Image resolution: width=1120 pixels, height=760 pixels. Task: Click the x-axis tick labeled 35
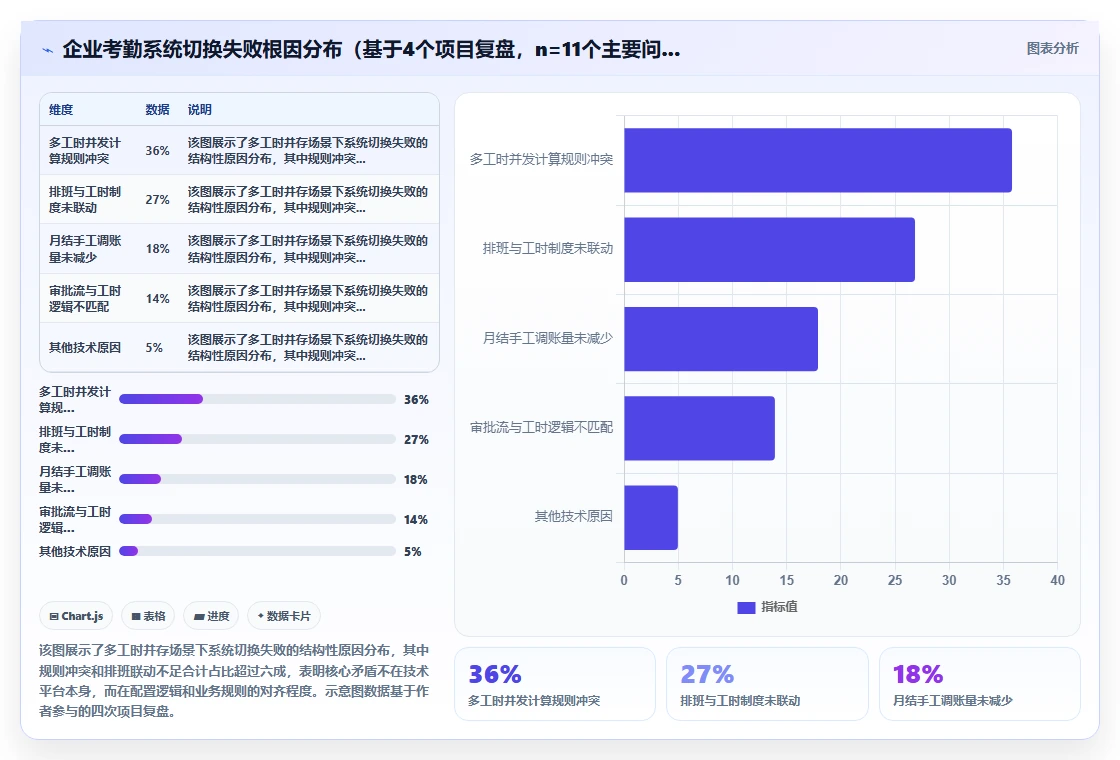click(1003, 580)
